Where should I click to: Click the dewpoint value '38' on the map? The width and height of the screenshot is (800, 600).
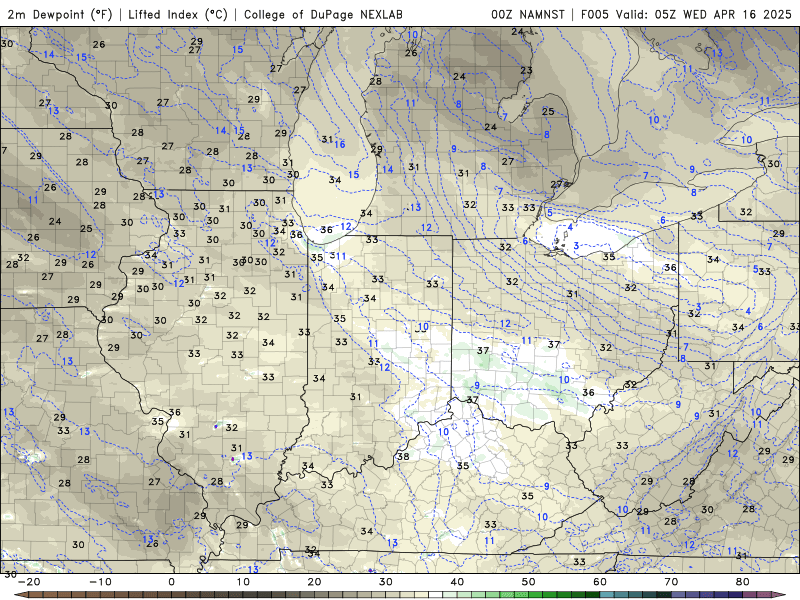tap(403, 456)
